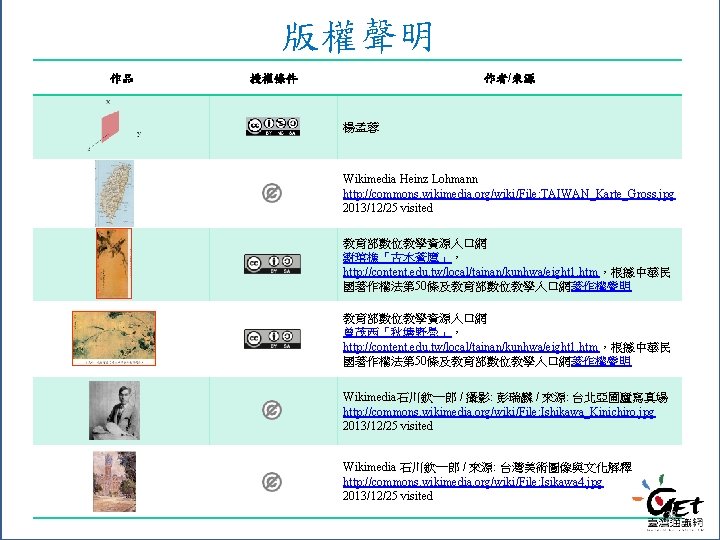
Task: Click the Wikimedia 石川欽一郎 / 攝影 credit line
Action: [505, 397]
